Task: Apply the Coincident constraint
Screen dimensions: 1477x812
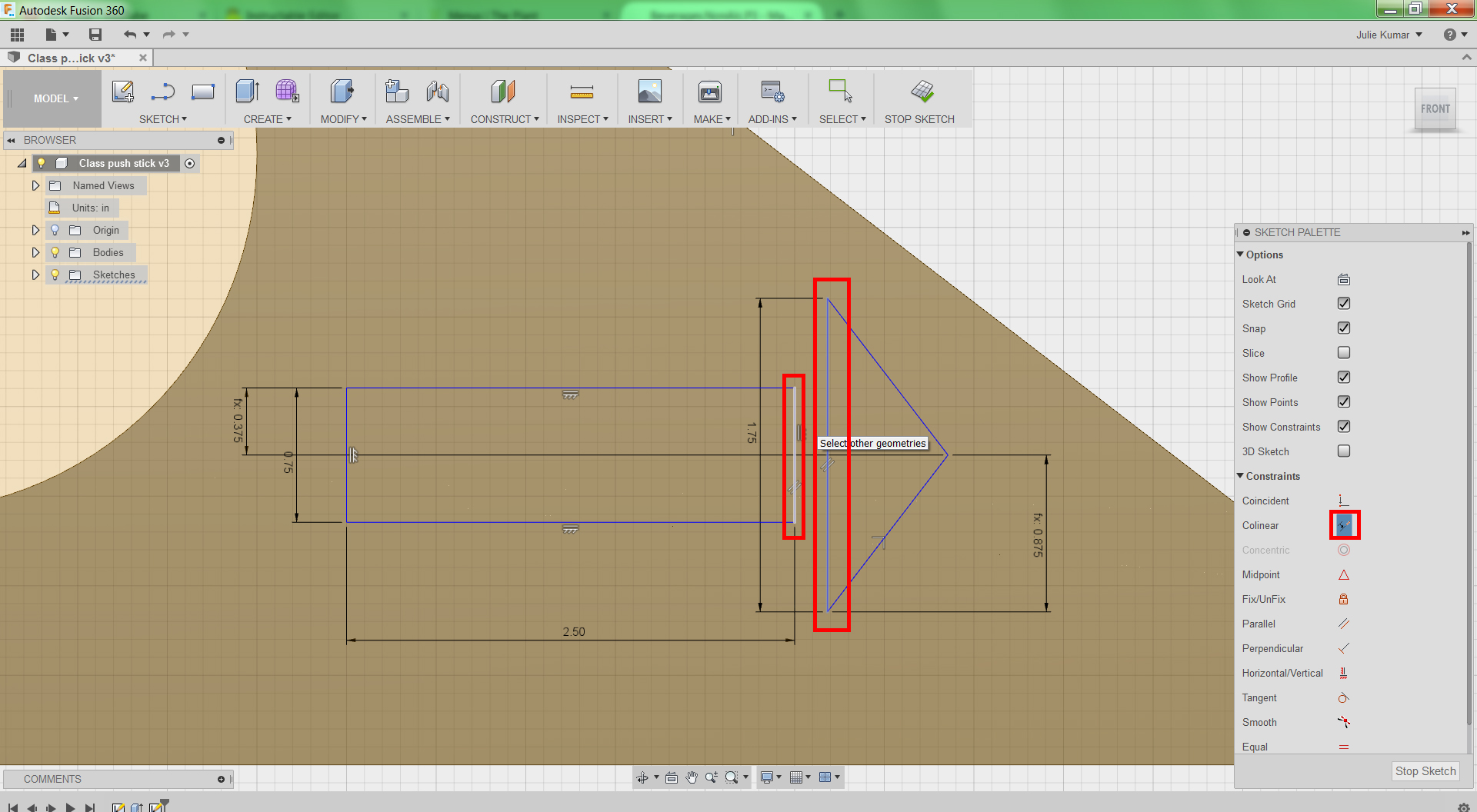Action: [x=1344, y=501]
